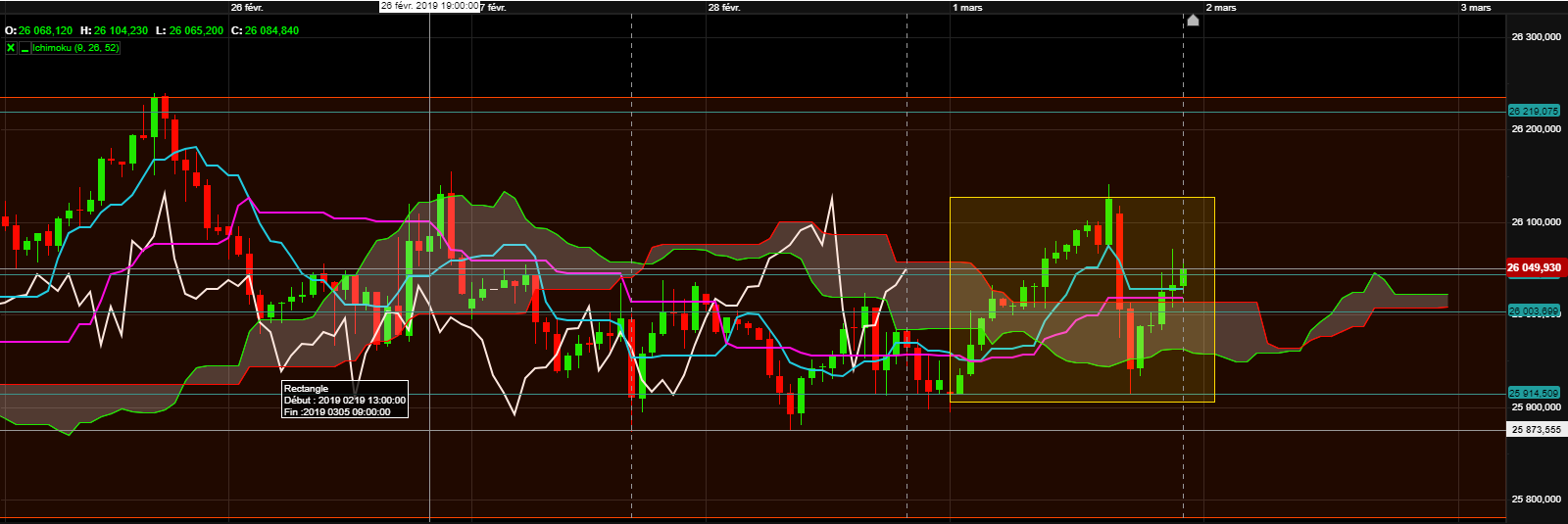The width and height of the screenshot is (1568, 524).
Task: Click the 26 219,075 price level label
Action: click(x=1534, y=111)
